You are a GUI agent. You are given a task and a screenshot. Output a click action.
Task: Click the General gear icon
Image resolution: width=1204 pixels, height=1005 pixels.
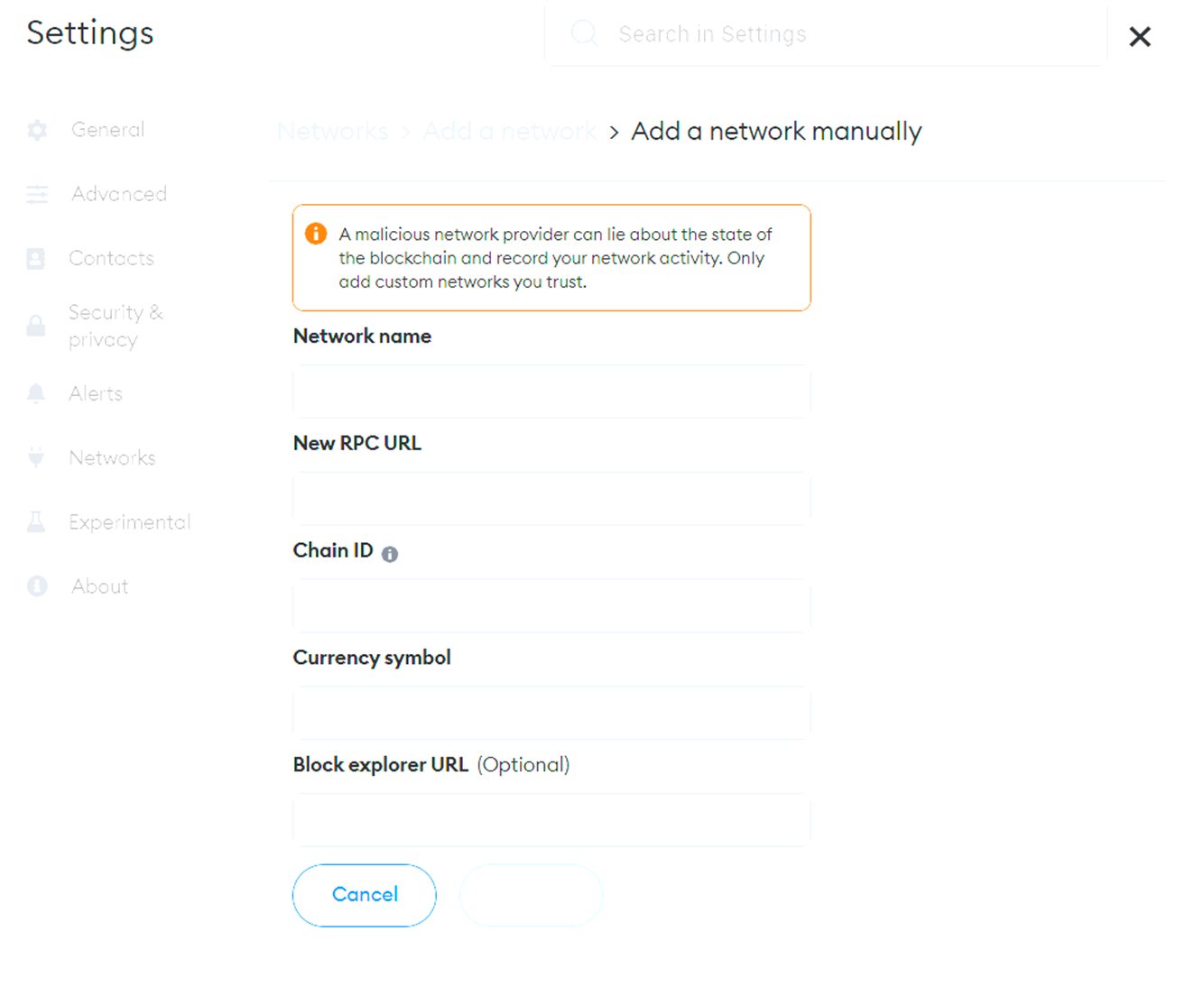[x=37, y=130]
